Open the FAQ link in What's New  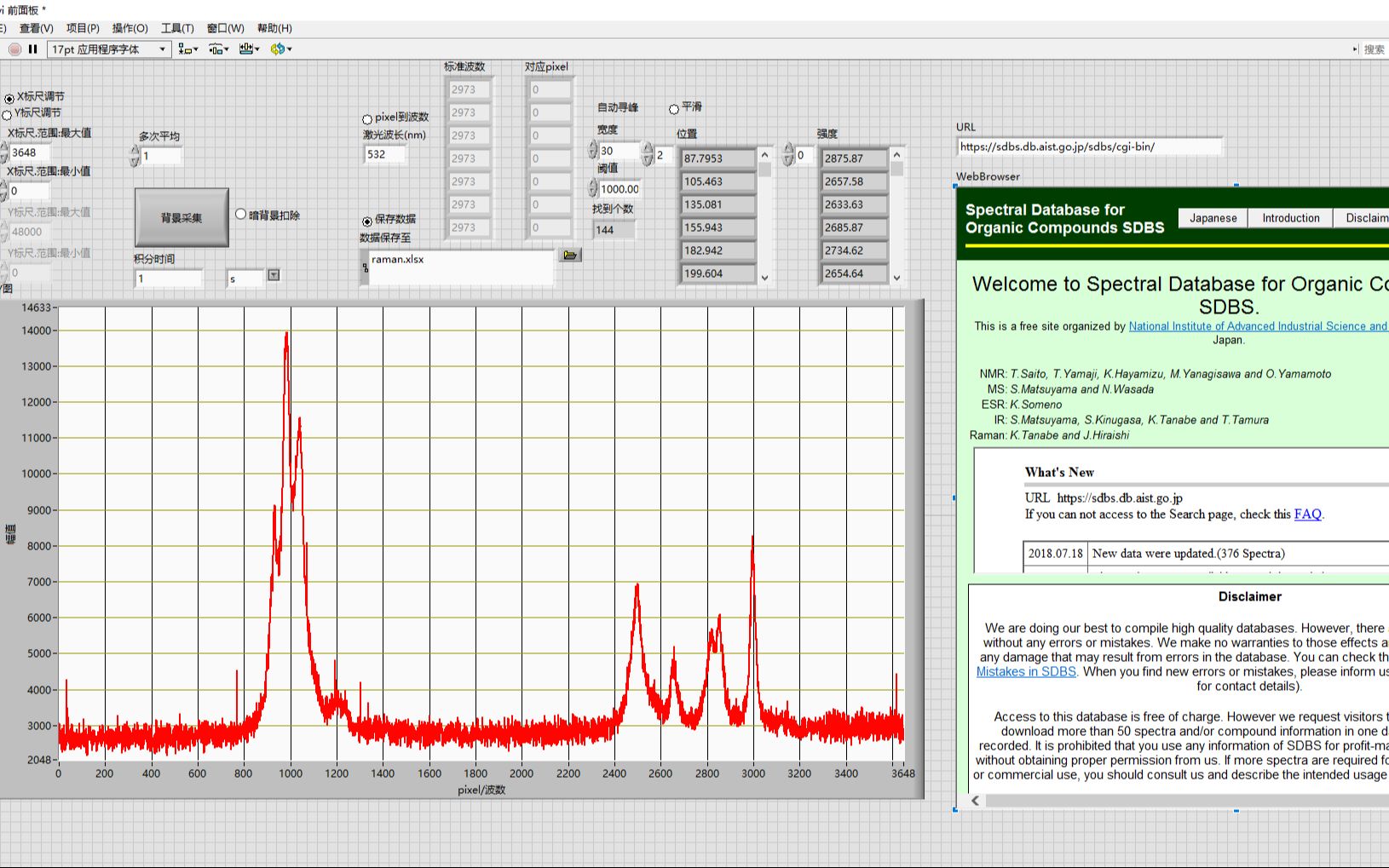point(1307,514)
